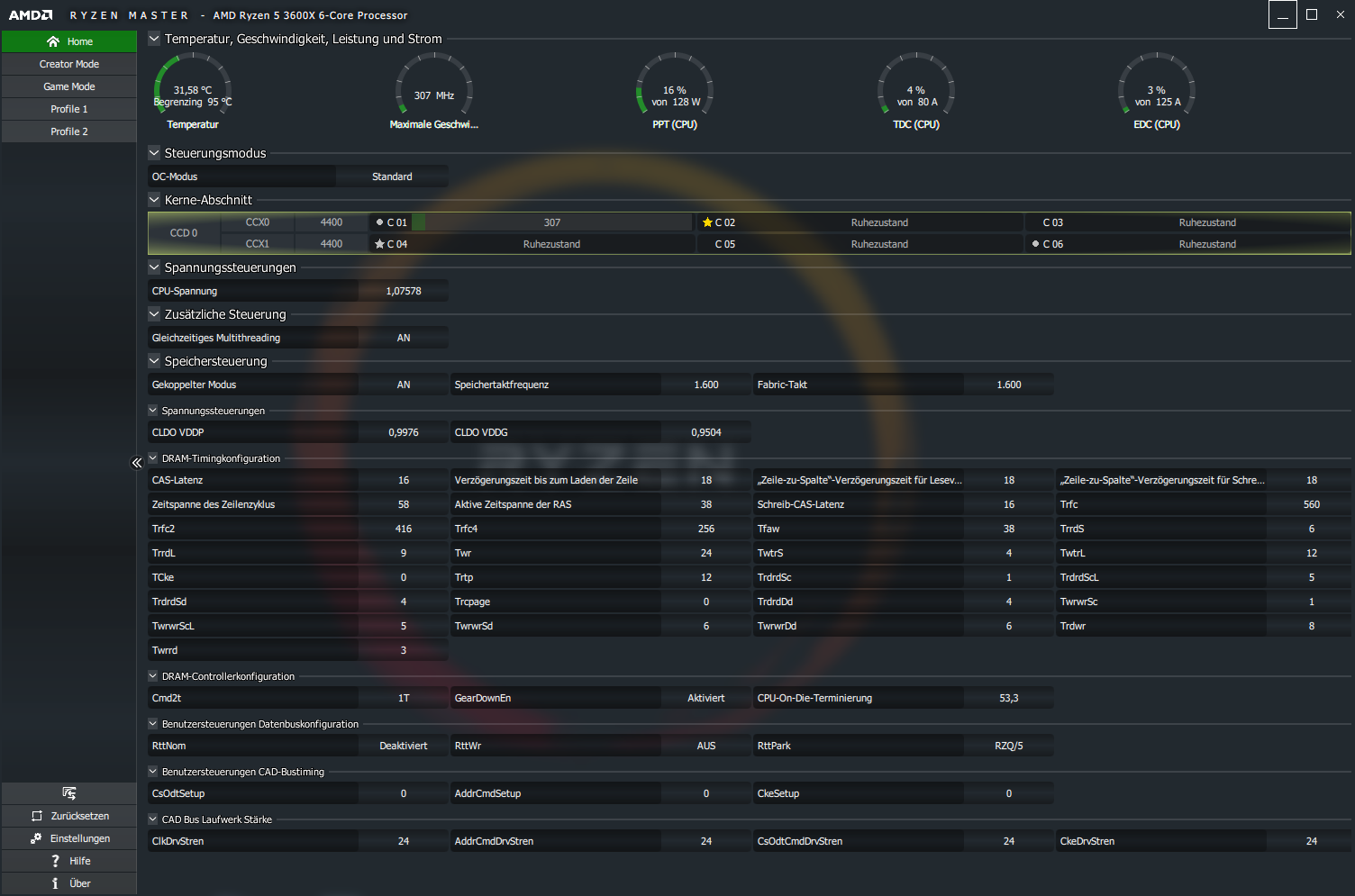
Task: Click the Temperatur gauge
Action: click(193, 91)
